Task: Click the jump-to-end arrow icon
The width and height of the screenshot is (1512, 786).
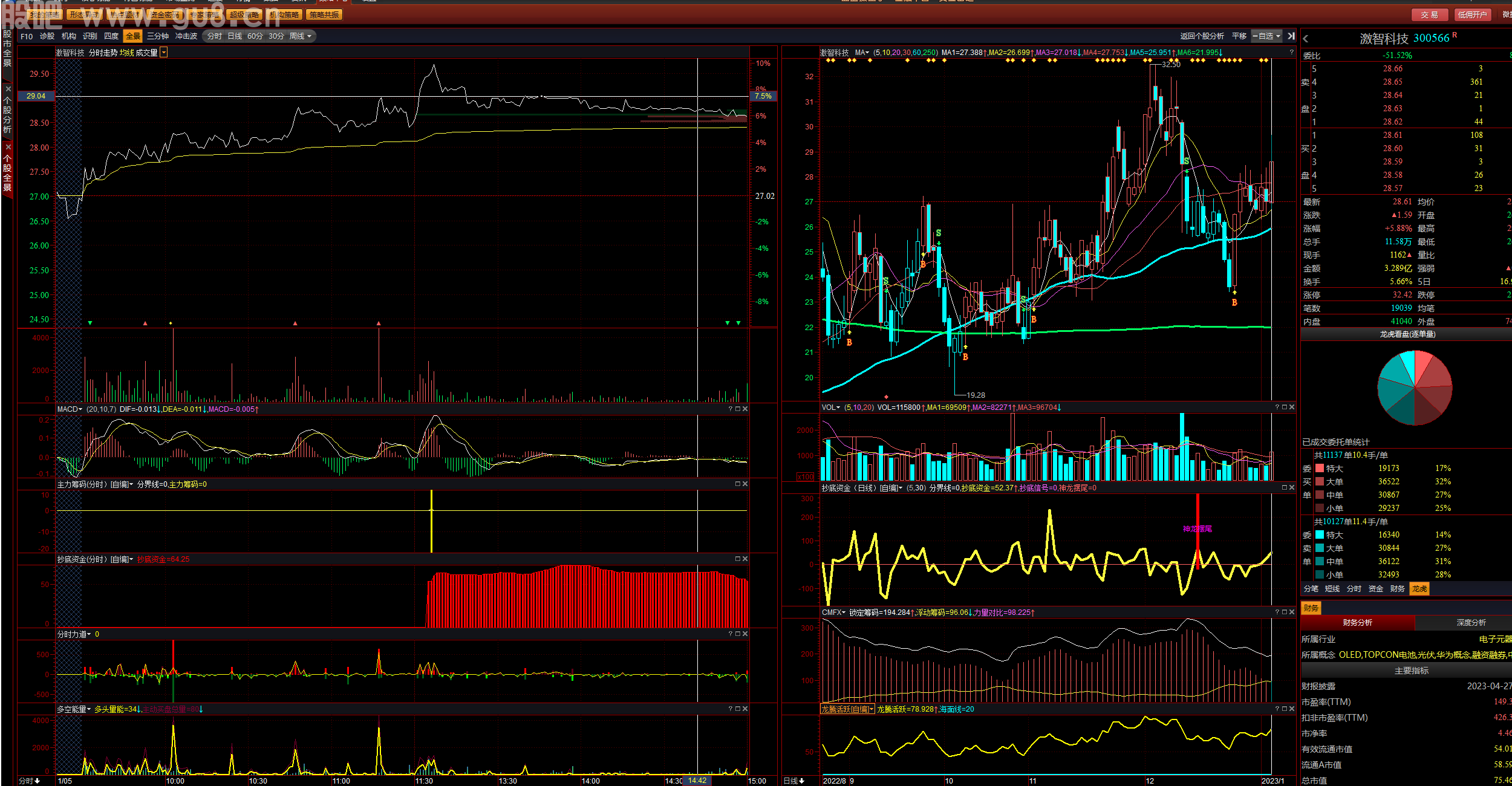Action: (1291, 36)
